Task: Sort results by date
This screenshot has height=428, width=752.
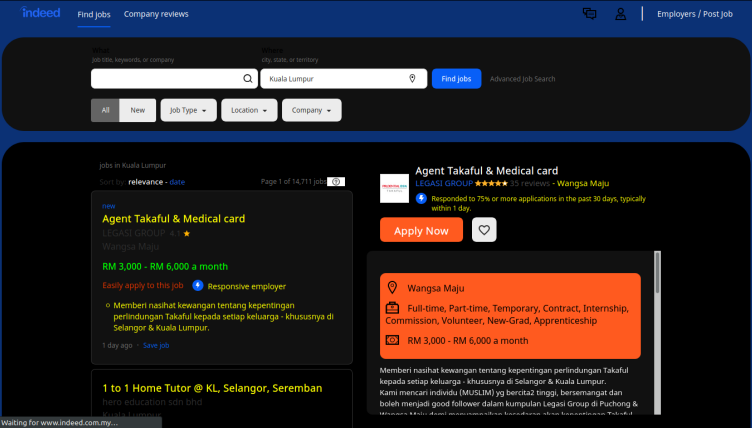Action: (177, 182)
